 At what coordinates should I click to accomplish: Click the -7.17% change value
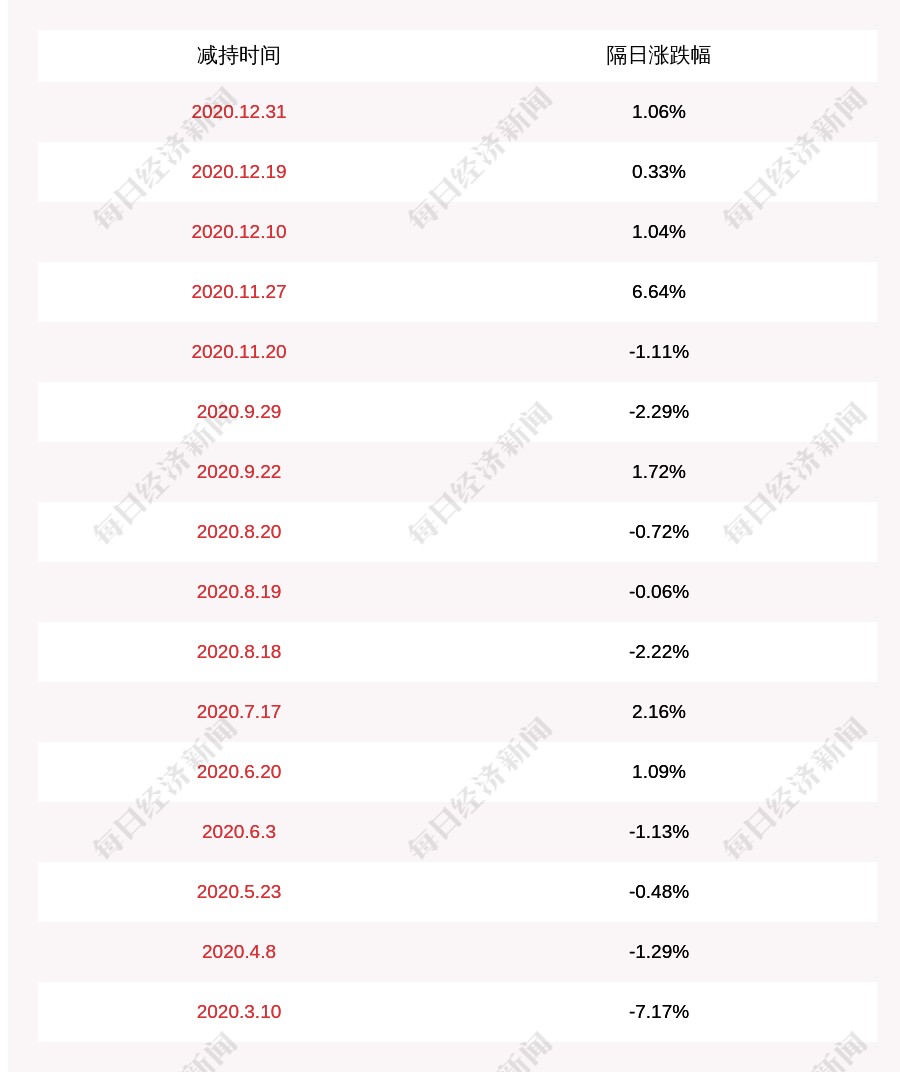pos(658,1012)
